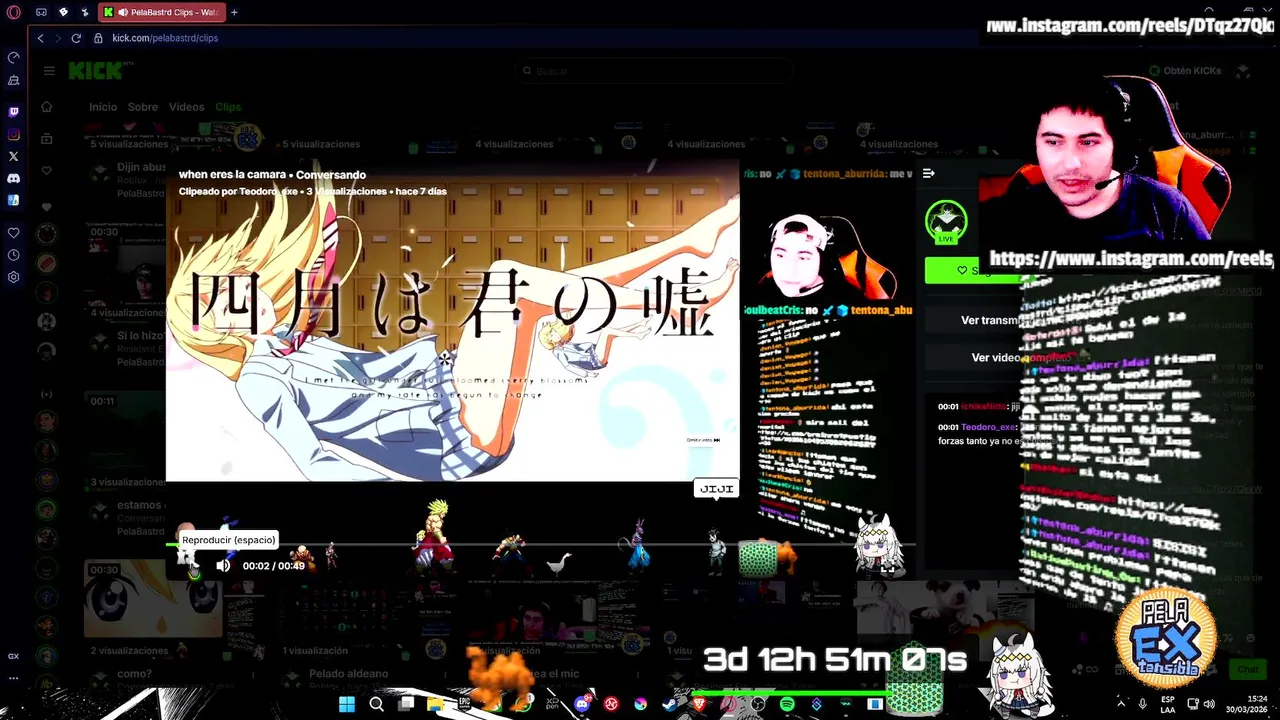Switch to the Sobre channel tab
Viewport: 1280px width, 720px height.
[x=142, y=107]
